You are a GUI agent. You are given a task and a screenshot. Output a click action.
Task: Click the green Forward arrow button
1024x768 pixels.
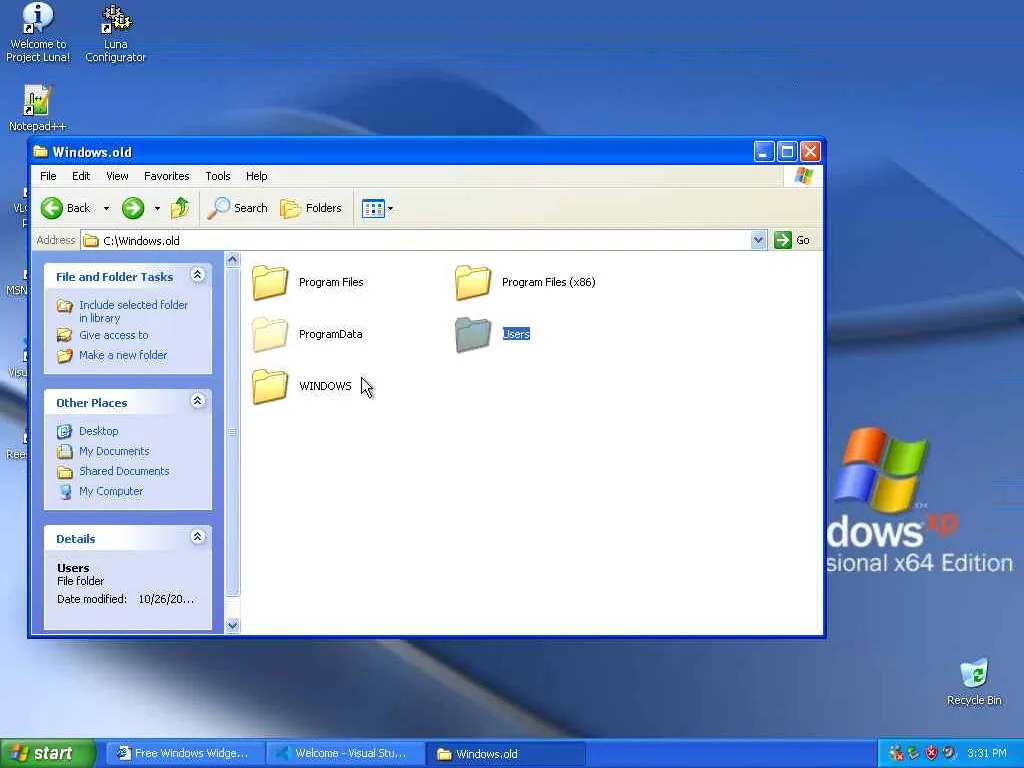[133, 208]
